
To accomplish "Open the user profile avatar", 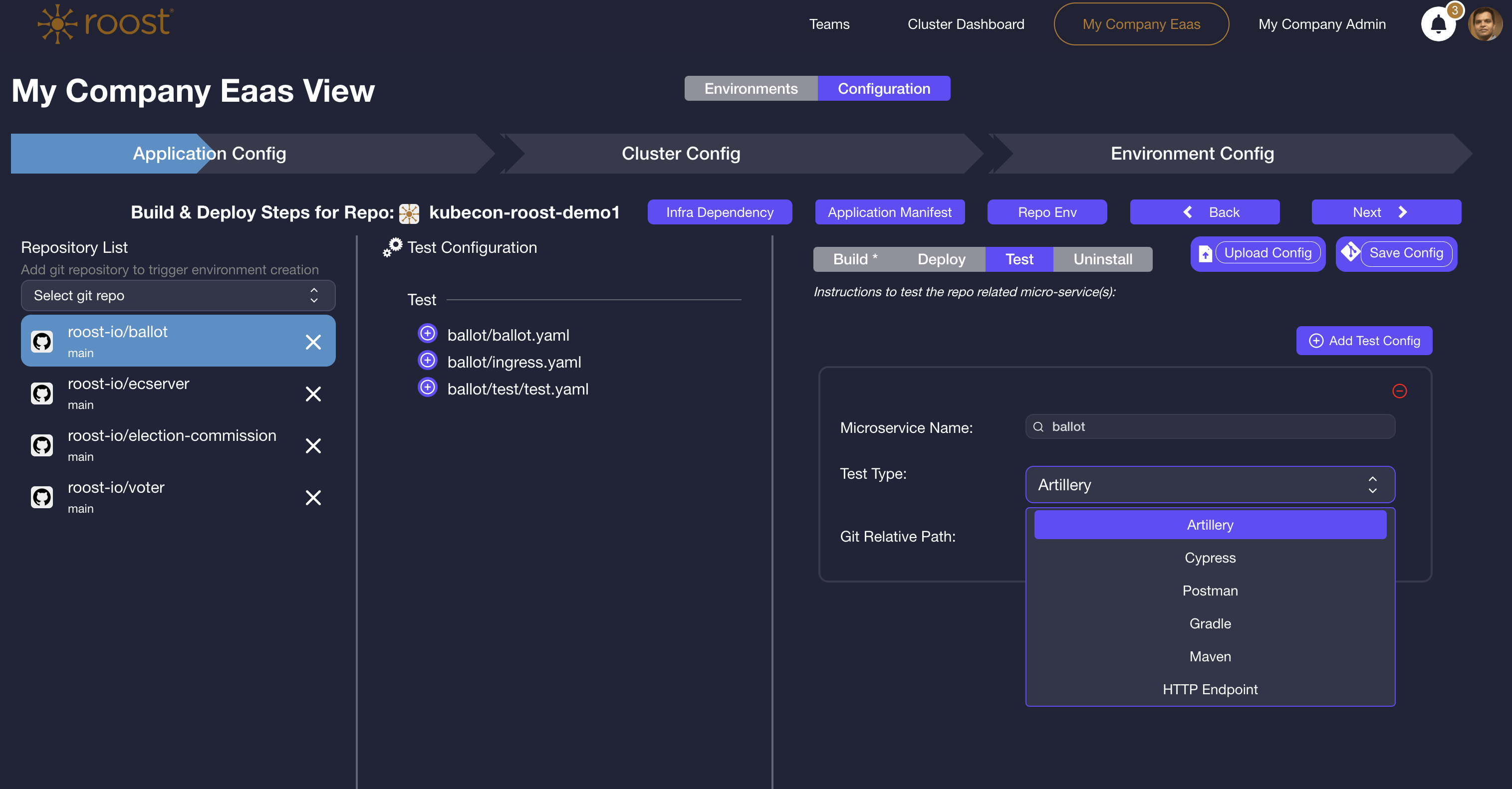I will coord(1485,24).
